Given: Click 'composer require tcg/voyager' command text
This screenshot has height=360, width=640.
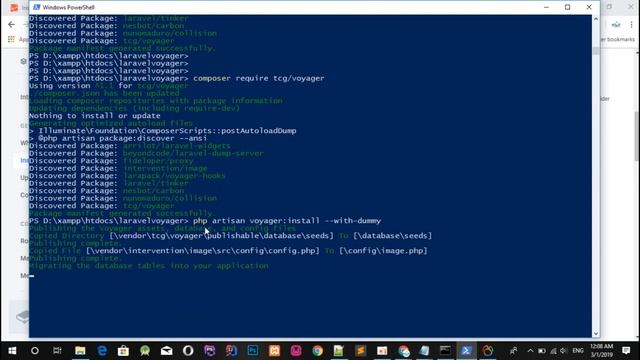Looking at the screenshot, I should click(259, 78).
